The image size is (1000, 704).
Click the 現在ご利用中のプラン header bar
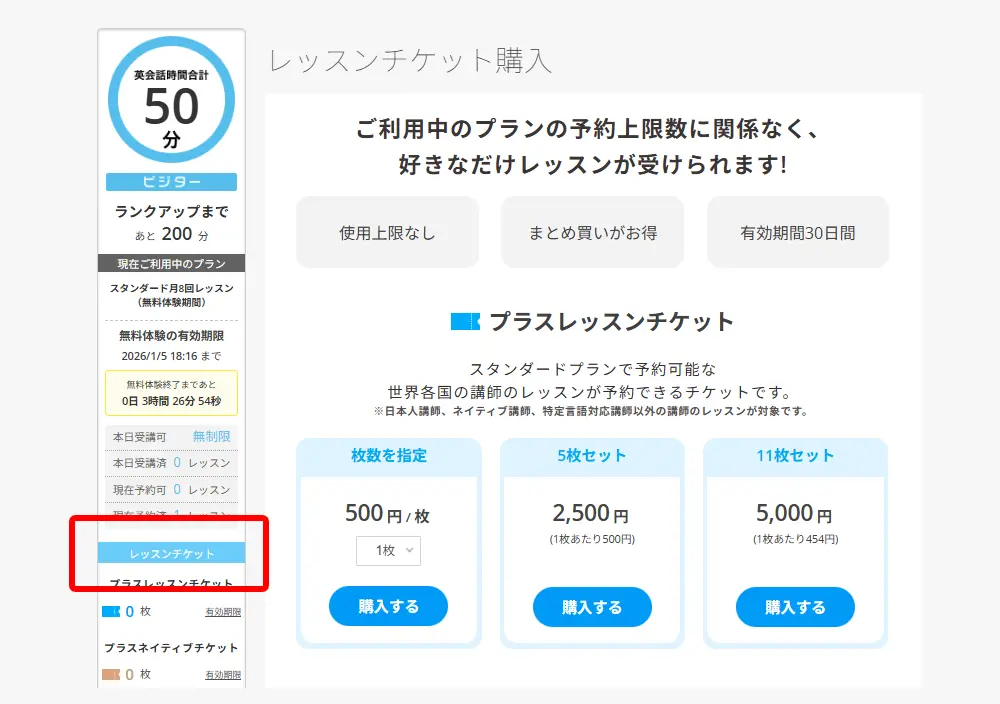point(171,264)
